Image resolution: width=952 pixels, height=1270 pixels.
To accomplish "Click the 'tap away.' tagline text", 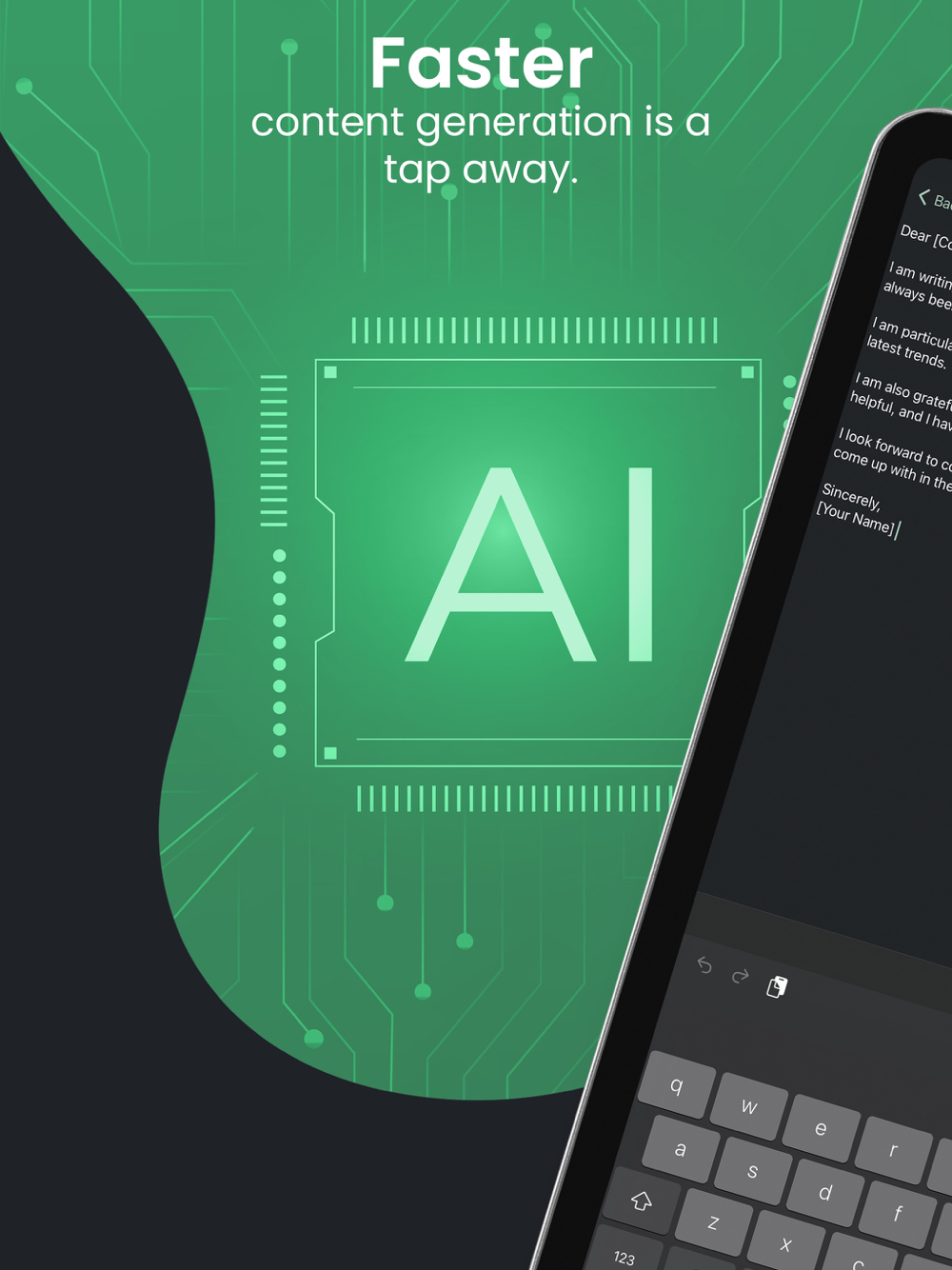I will tap(482, 170).
